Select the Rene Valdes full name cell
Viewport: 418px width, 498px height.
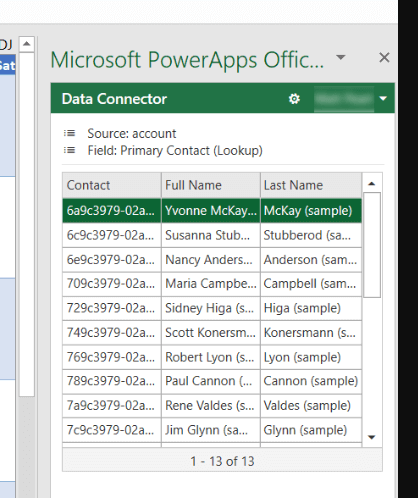click(x=211, y=406)
